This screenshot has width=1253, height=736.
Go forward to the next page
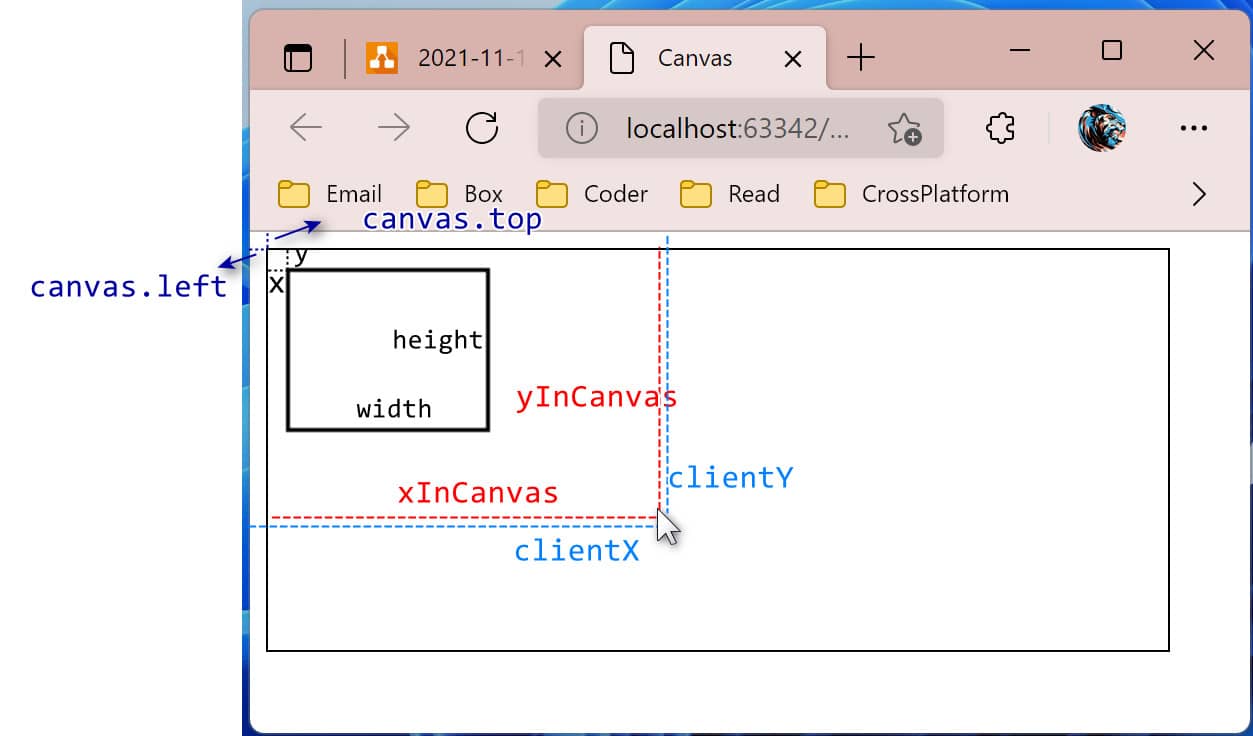394,127
